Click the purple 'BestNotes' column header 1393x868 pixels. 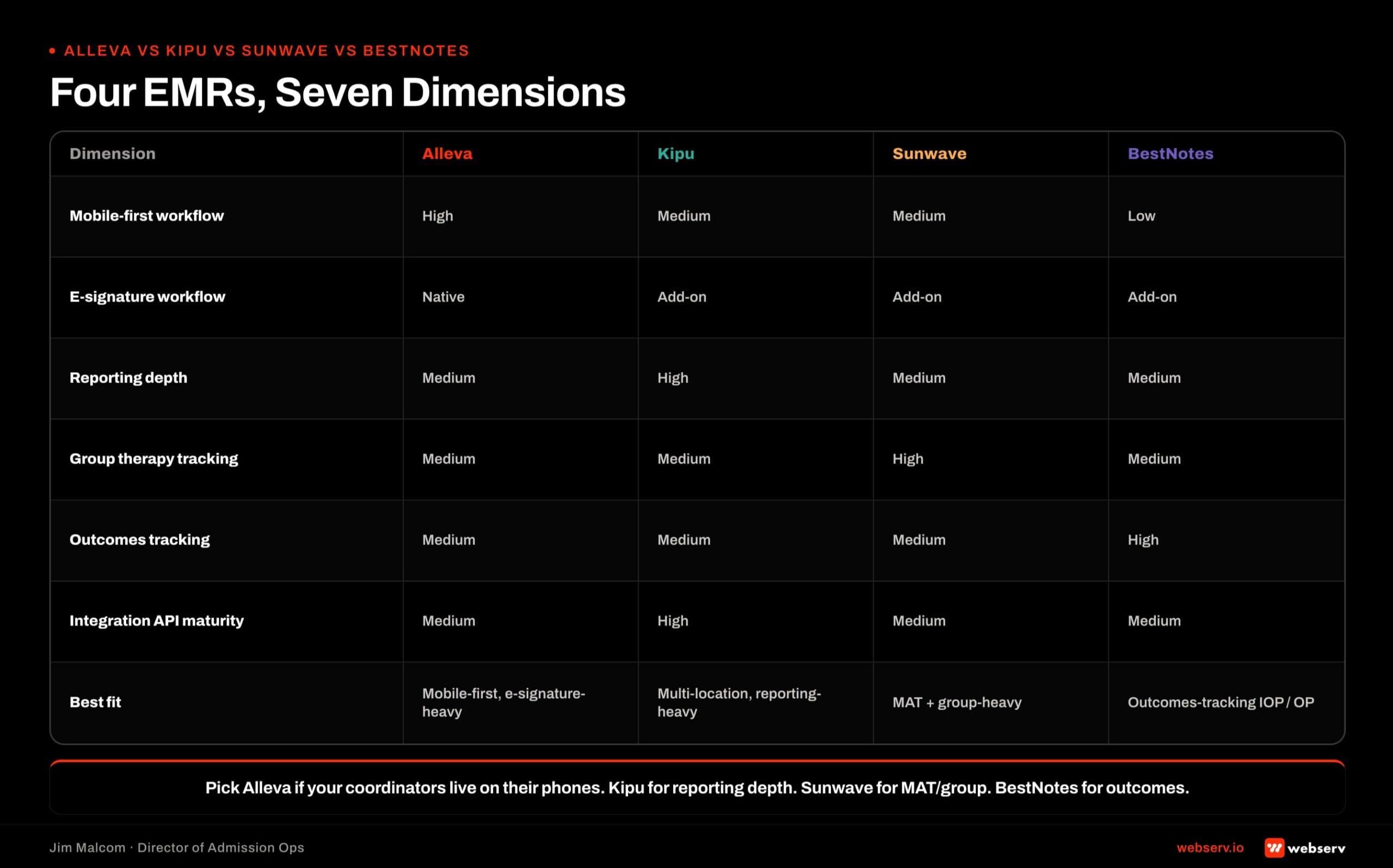click(1170, 153)
